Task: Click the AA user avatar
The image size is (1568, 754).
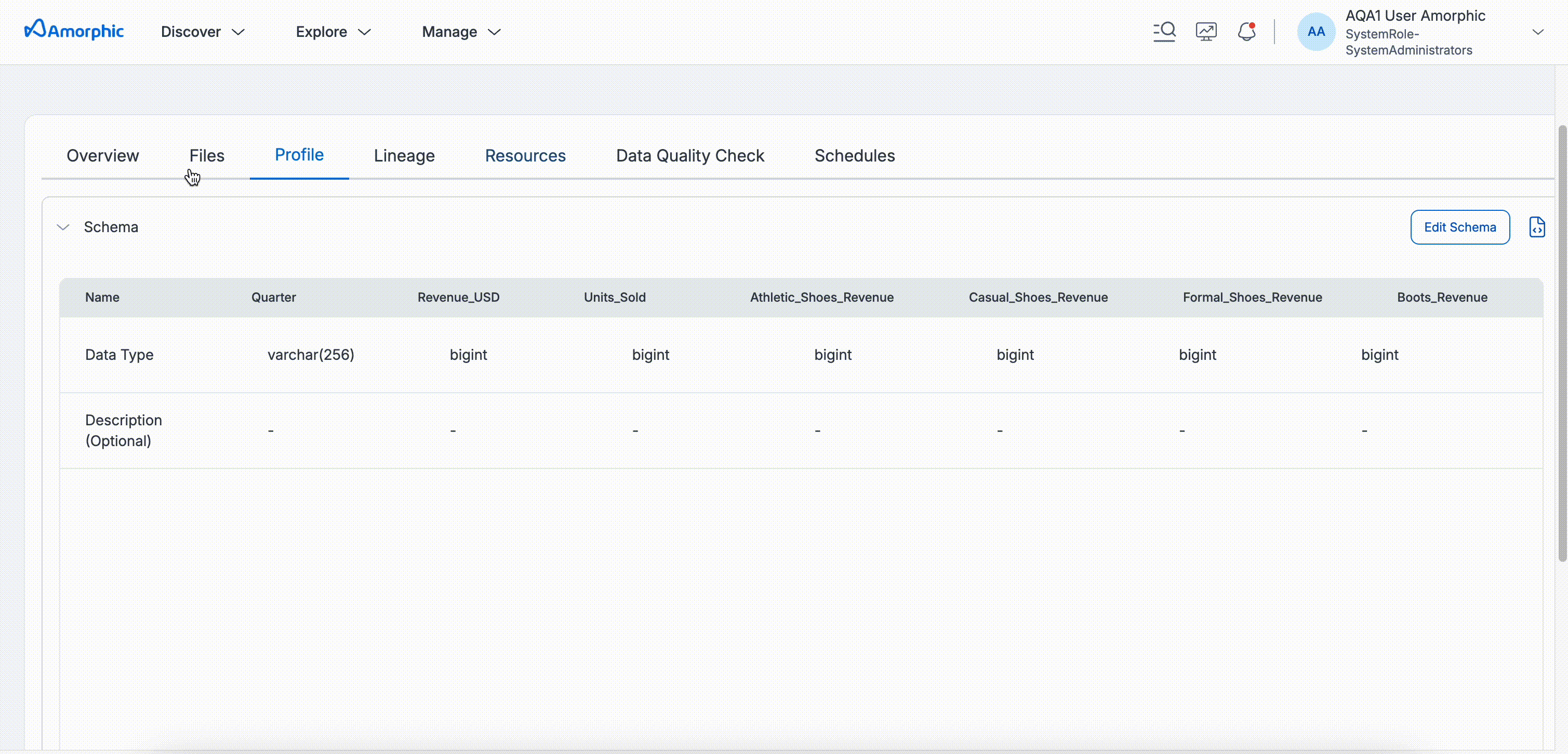Action: pyautogui.click(x=1316, y=32)
